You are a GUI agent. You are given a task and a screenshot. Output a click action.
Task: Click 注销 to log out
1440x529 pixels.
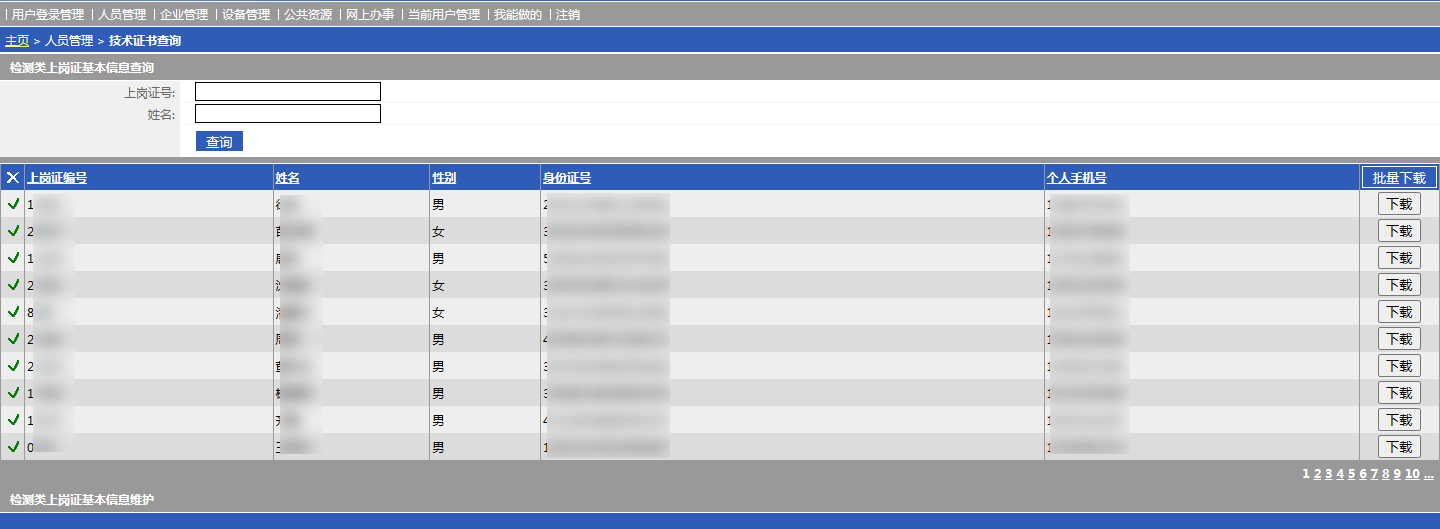pos(567,15)
